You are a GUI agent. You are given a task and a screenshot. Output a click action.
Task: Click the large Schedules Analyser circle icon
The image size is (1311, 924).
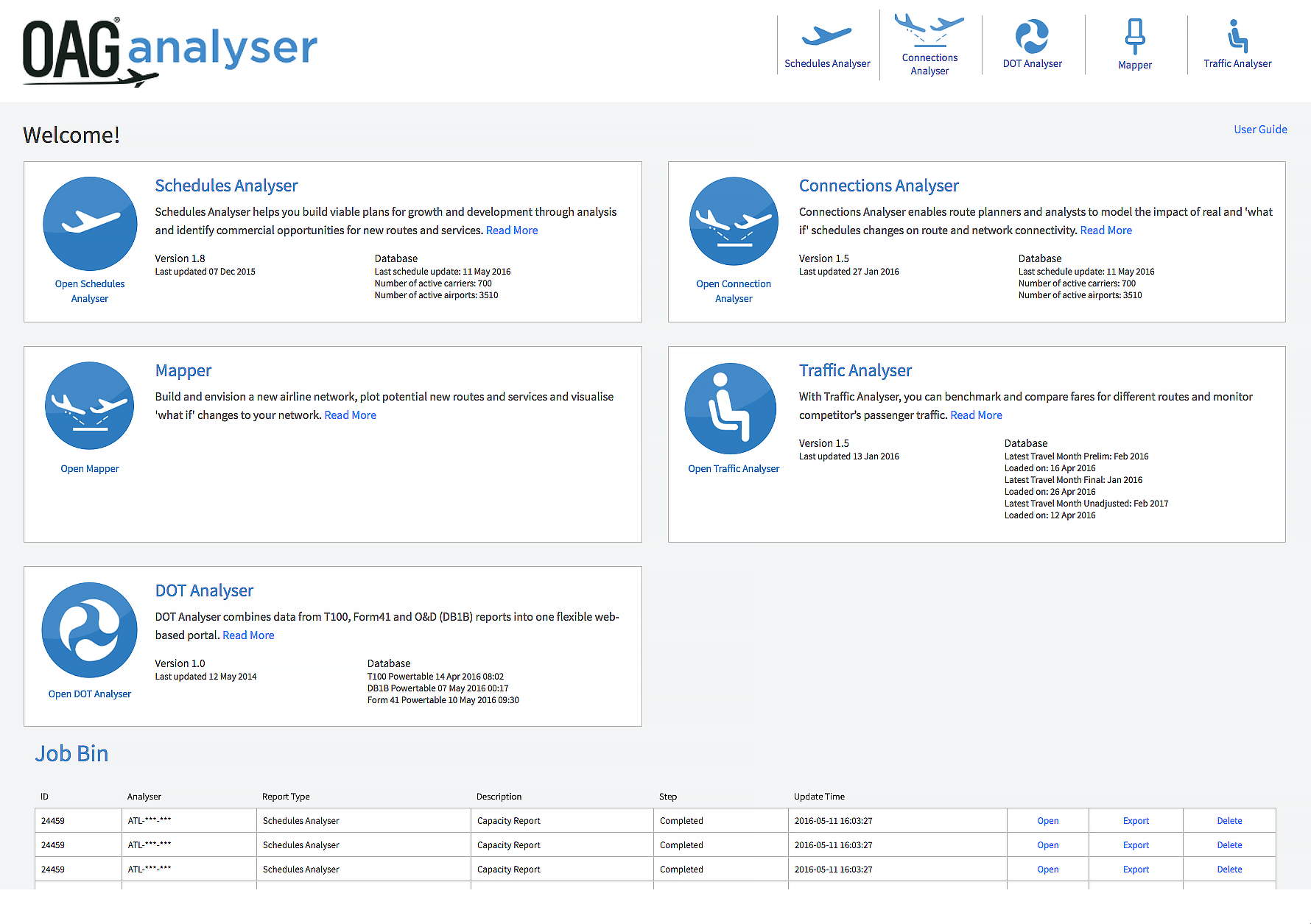90,223
